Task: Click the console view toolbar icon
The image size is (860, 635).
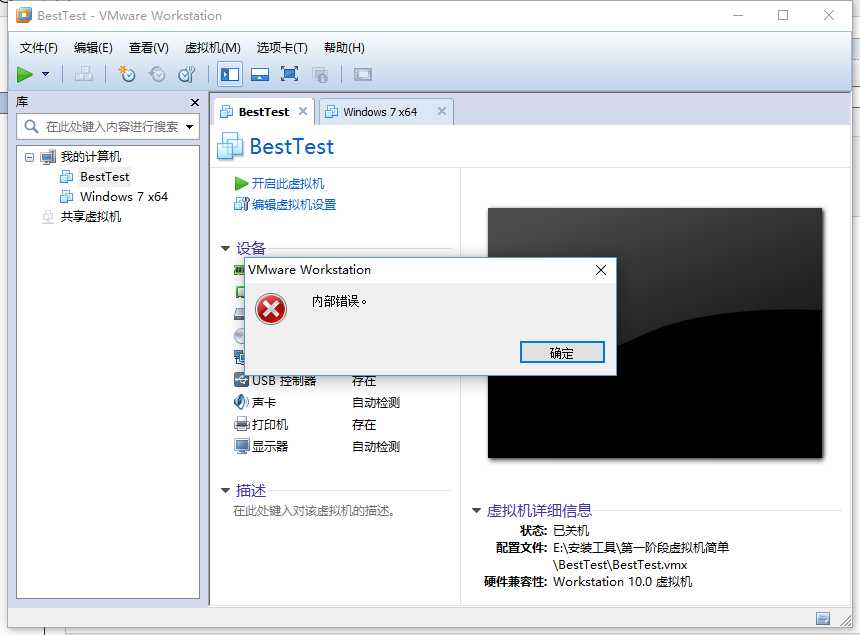Action: [363, 74]
